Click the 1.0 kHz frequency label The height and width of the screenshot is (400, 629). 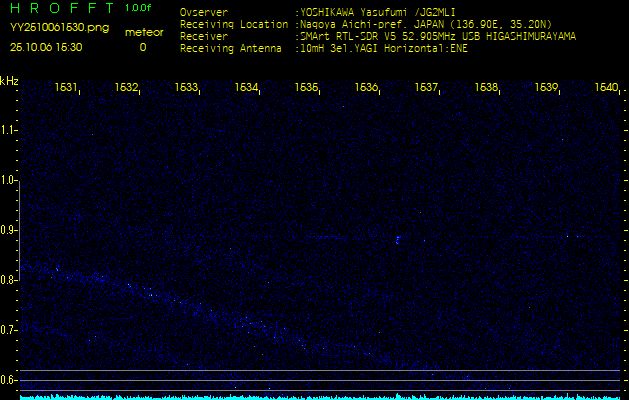tap(8, 180)
